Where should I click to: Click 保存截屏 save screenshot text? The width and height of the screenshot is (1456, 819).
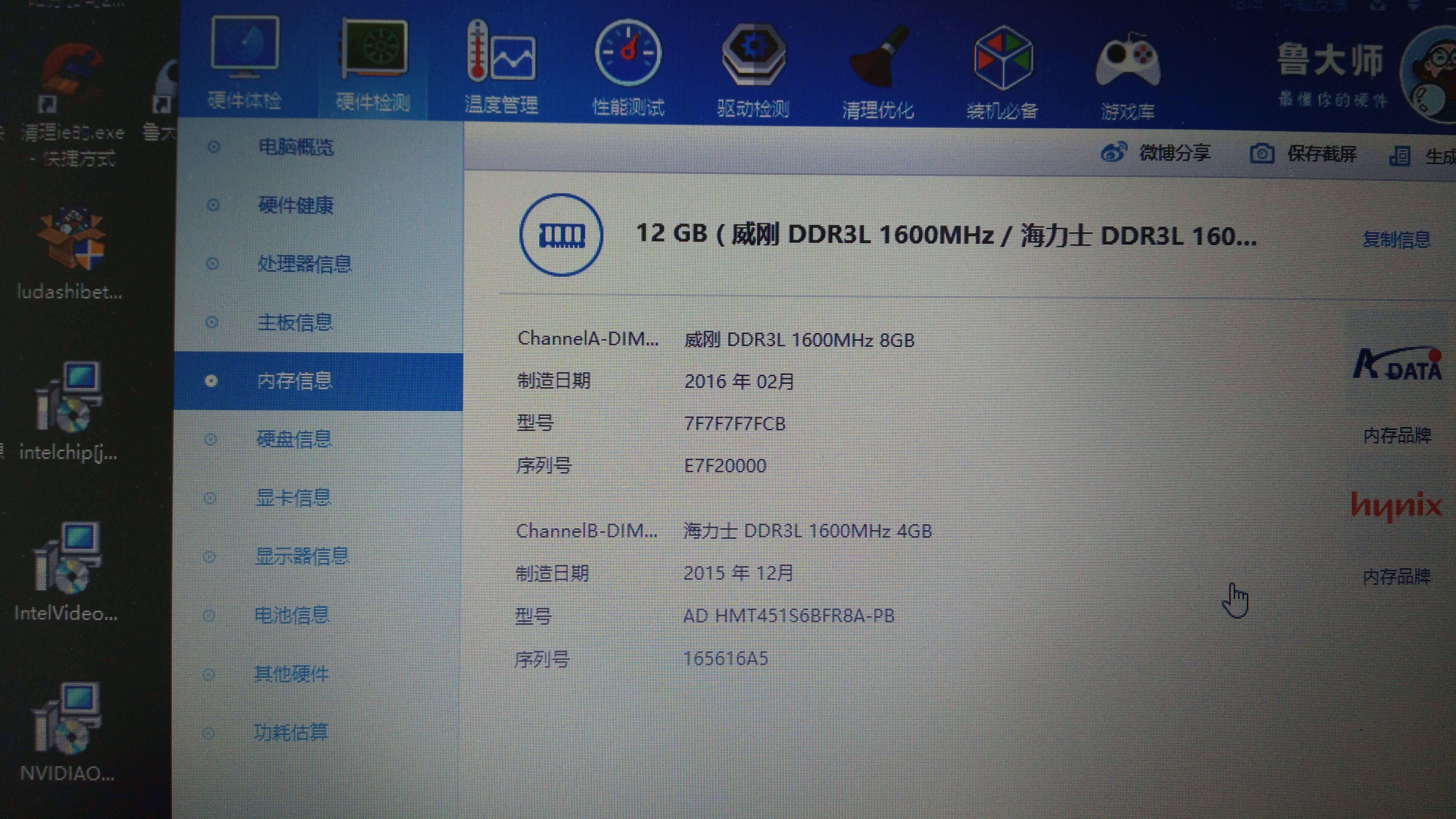click(x=1322, y=154)
